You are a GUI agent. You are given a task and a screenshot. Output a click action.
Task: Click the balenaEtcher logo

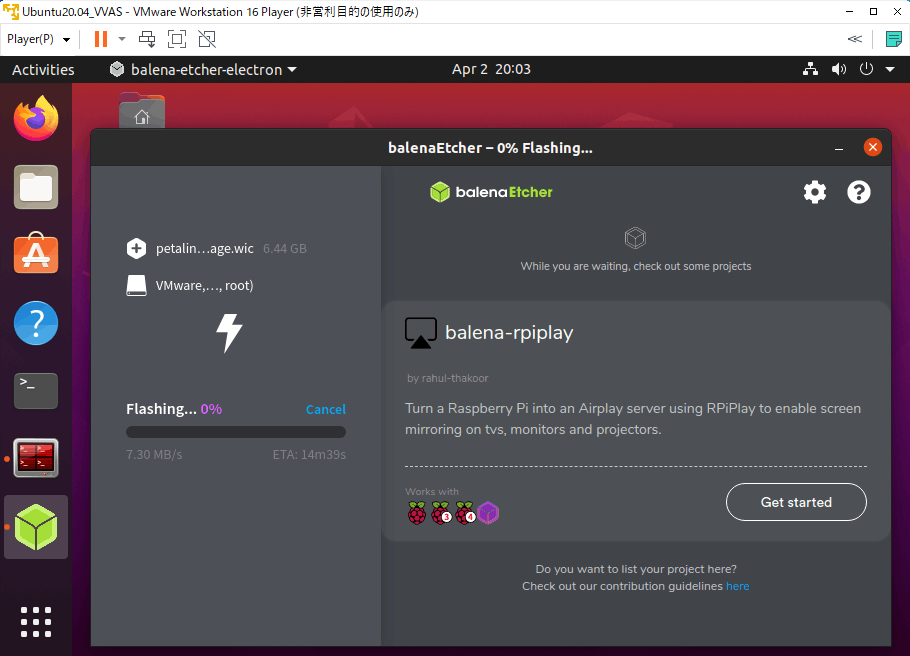pyautogui.click(x=491, y=192)
